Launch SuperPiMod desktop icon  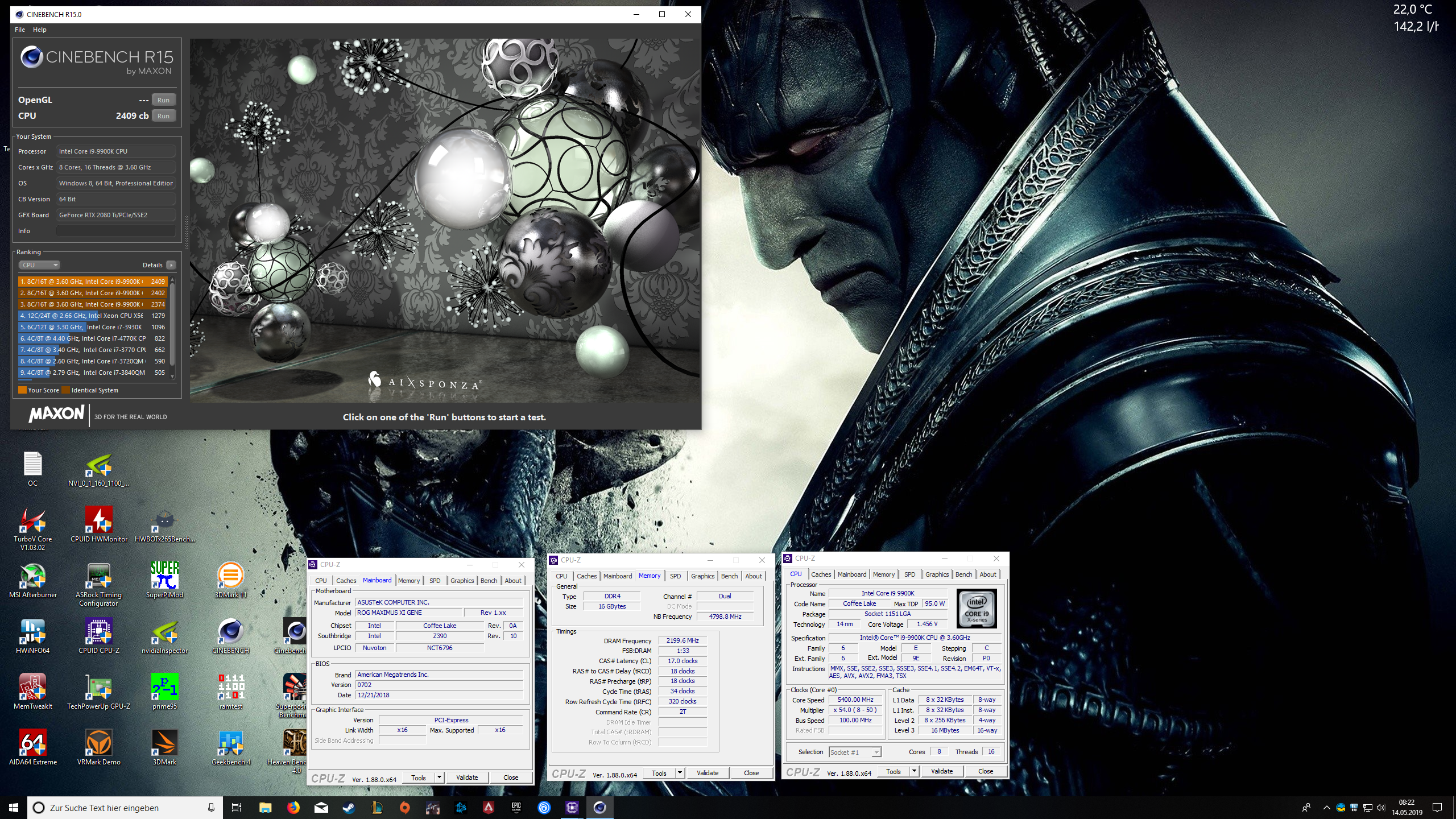coord(164,580)
